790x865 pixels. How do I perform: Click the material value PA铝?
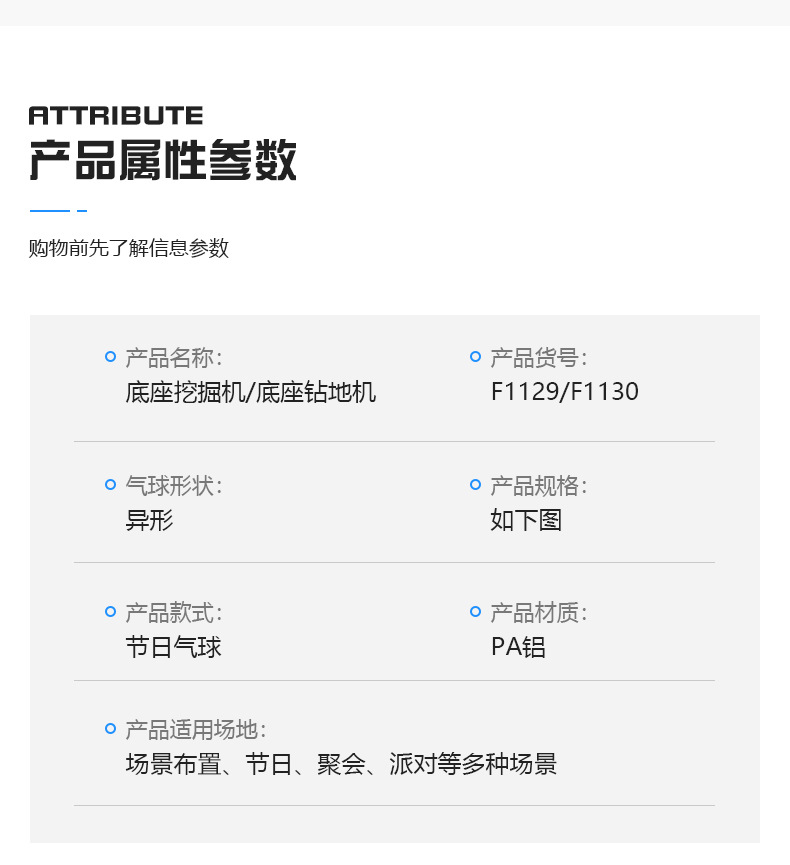point(518,647)
